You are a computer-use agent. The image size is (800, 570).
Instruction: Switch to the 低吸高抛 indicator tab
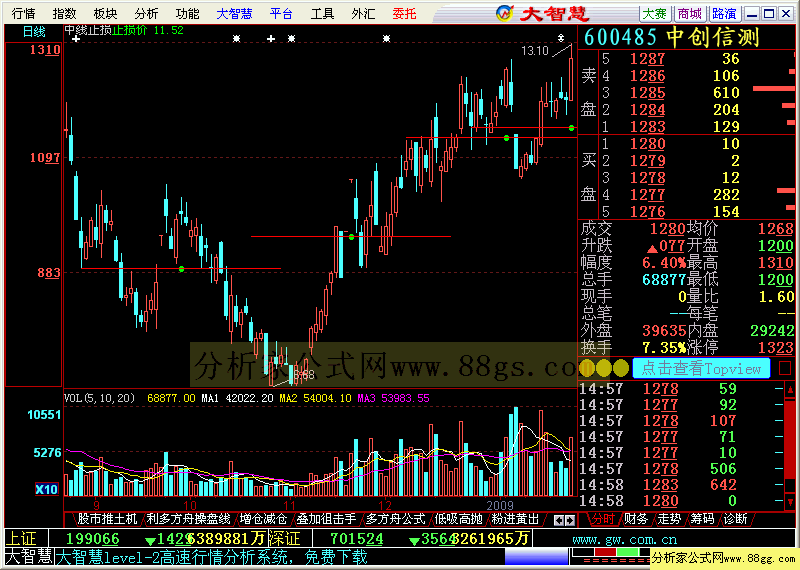pos(458,519)
